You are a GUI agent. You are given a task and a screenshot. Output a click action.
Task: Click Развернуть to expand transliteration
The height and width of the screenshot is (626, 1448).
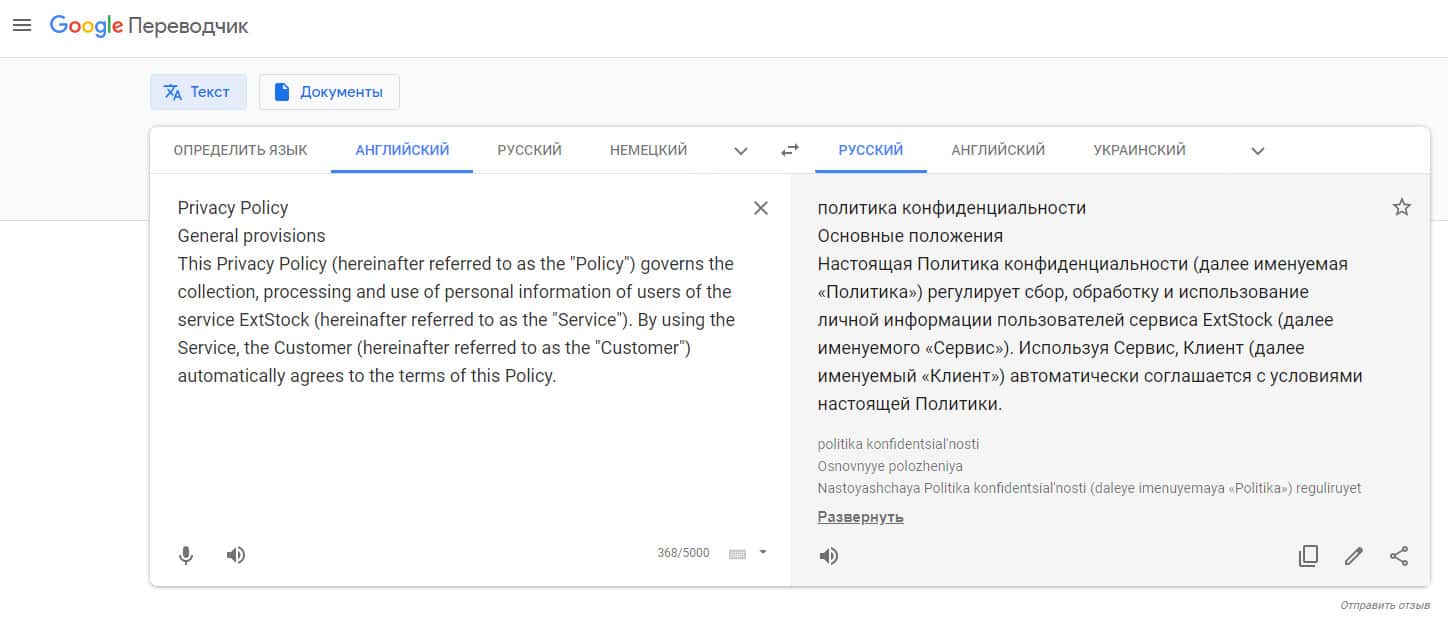(x=860, y=517)
